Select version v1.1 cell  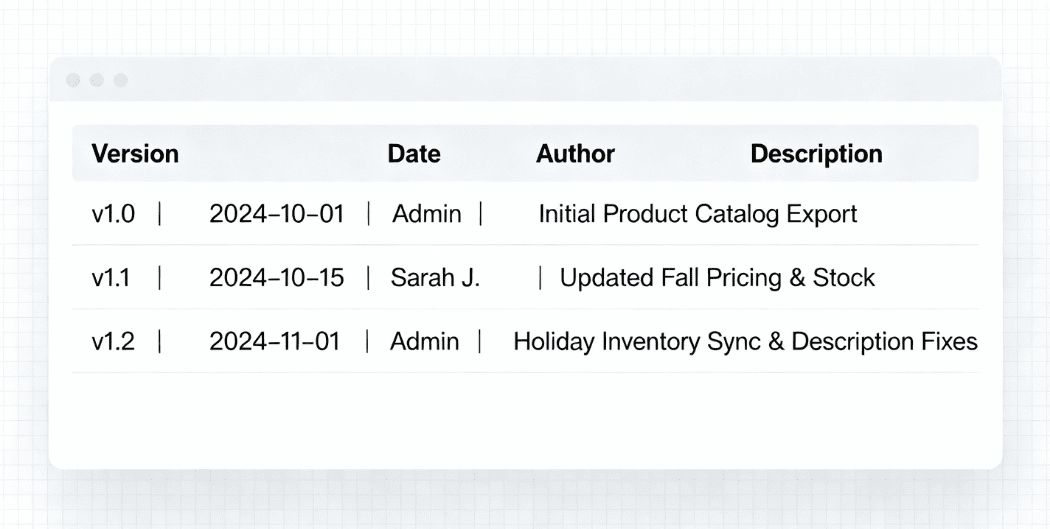point(111,278)
